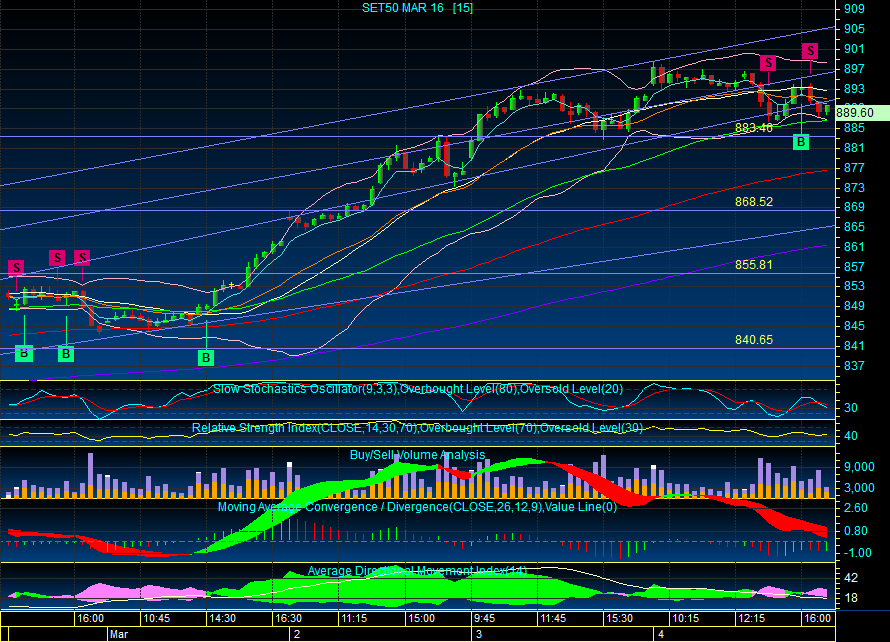Select the Moving Average Convergence / Divergence title
This screenshot has width=890, height=642.
pos(417,507)
